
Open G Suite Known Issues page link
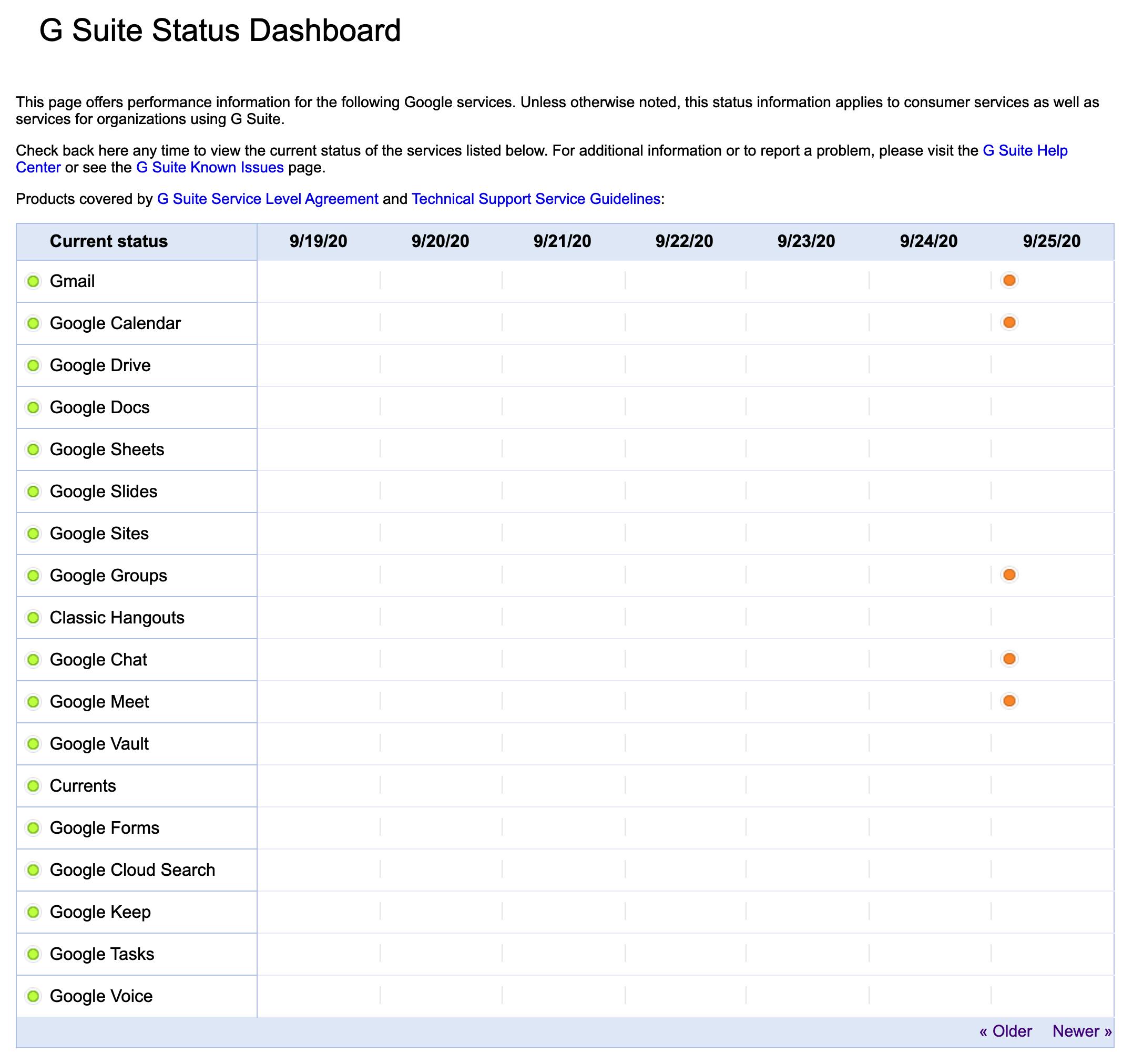pos(210,167)
